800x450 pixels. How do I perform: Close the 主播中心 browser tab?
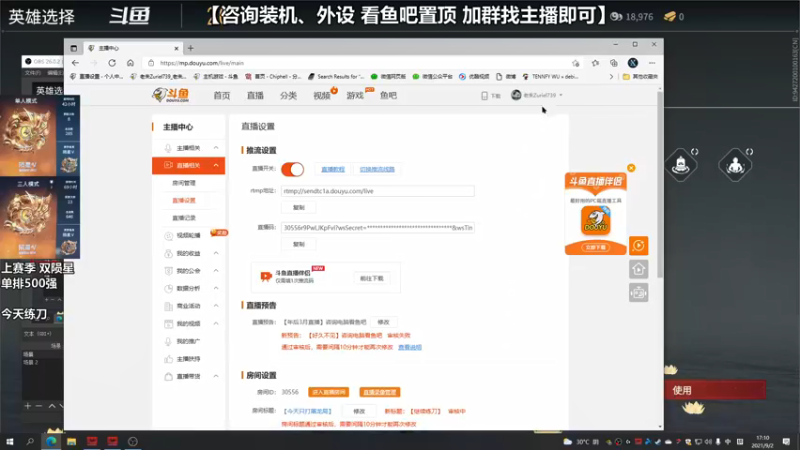176,48
